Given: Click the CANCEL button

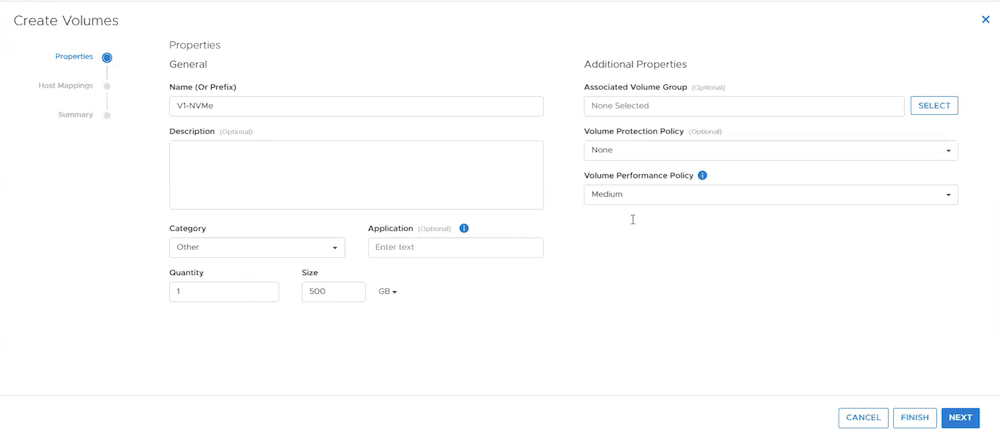Looking at the screenshot, I should point(863,418).
